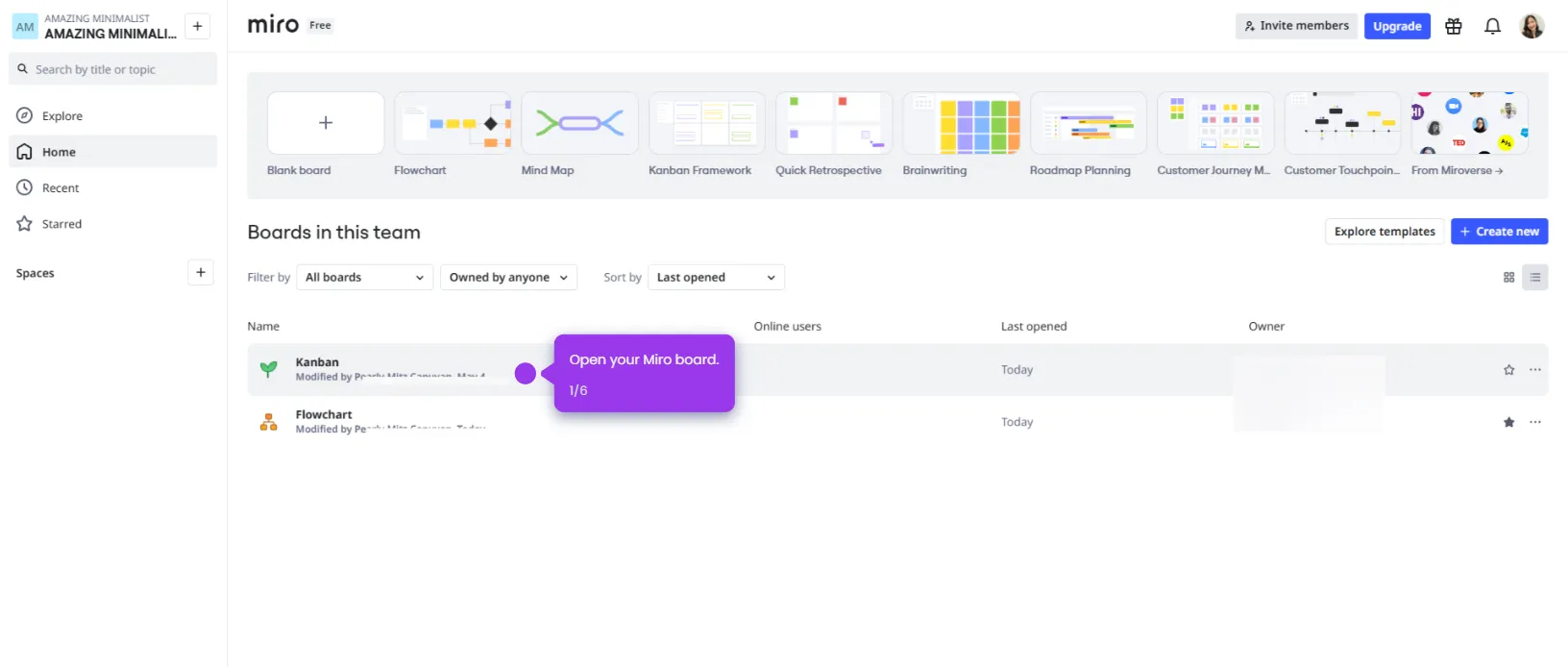Open the Owned by anyone dropdown
Screen dimensions: 1568x667
tap(508, 278)
